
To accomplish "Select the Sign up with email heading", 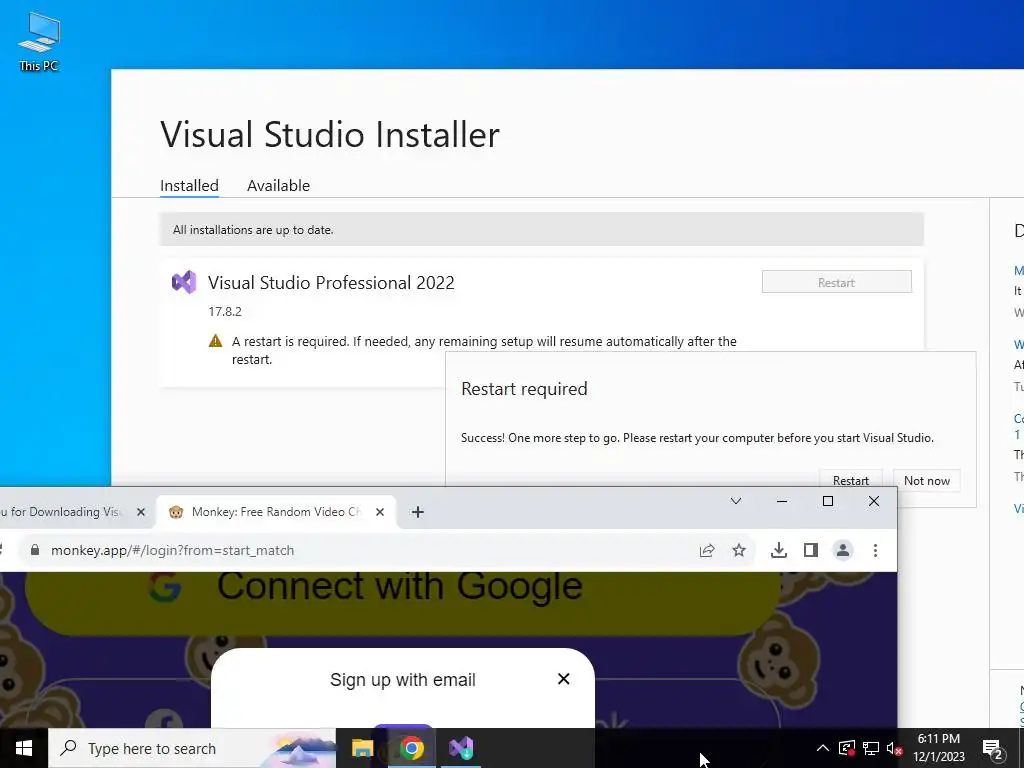I will (x=403, y=680).
